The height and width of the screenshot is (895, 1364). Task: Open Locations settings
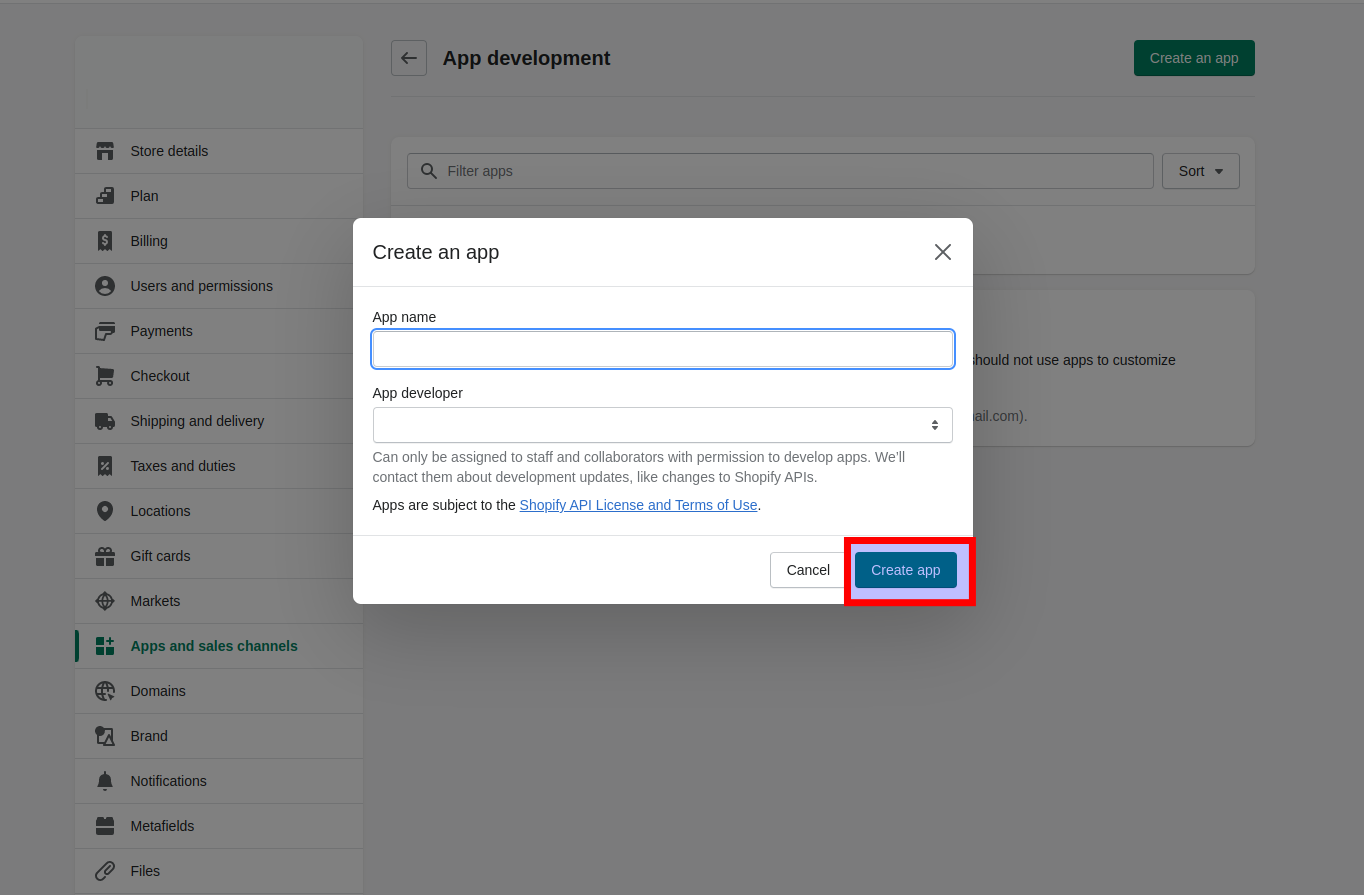(x=219, y=511)
